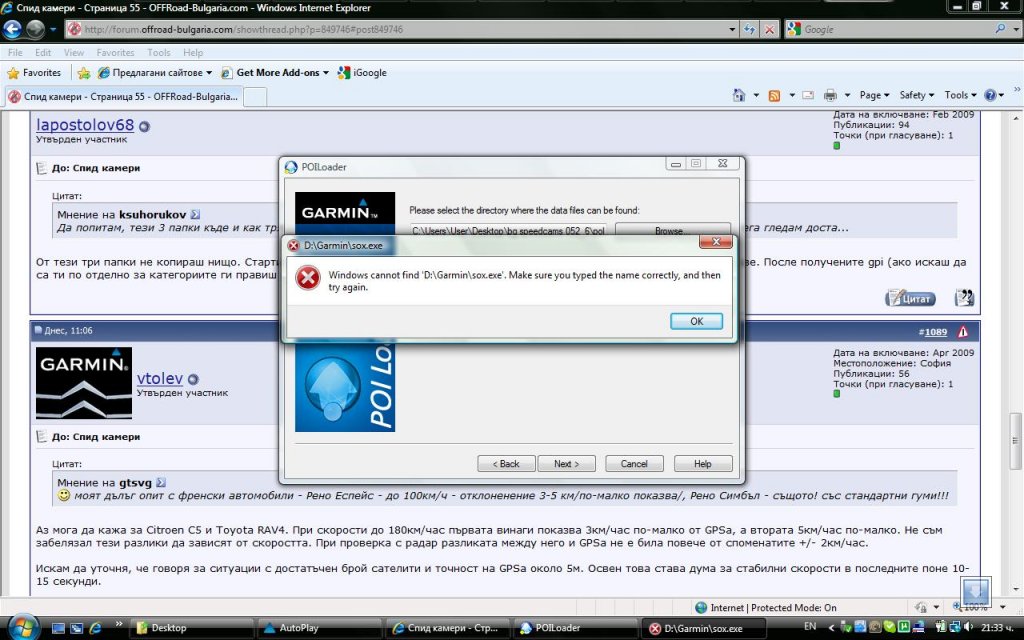Image resolution: width=1024 pixels, height=640 pixels.
Task: Open the search provider dropdown arrow
Action: tap(1015, 29)
